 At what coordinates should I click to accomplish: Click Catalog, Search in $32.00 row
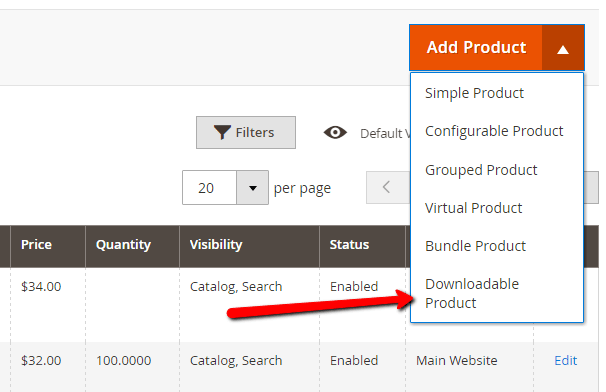236,361
